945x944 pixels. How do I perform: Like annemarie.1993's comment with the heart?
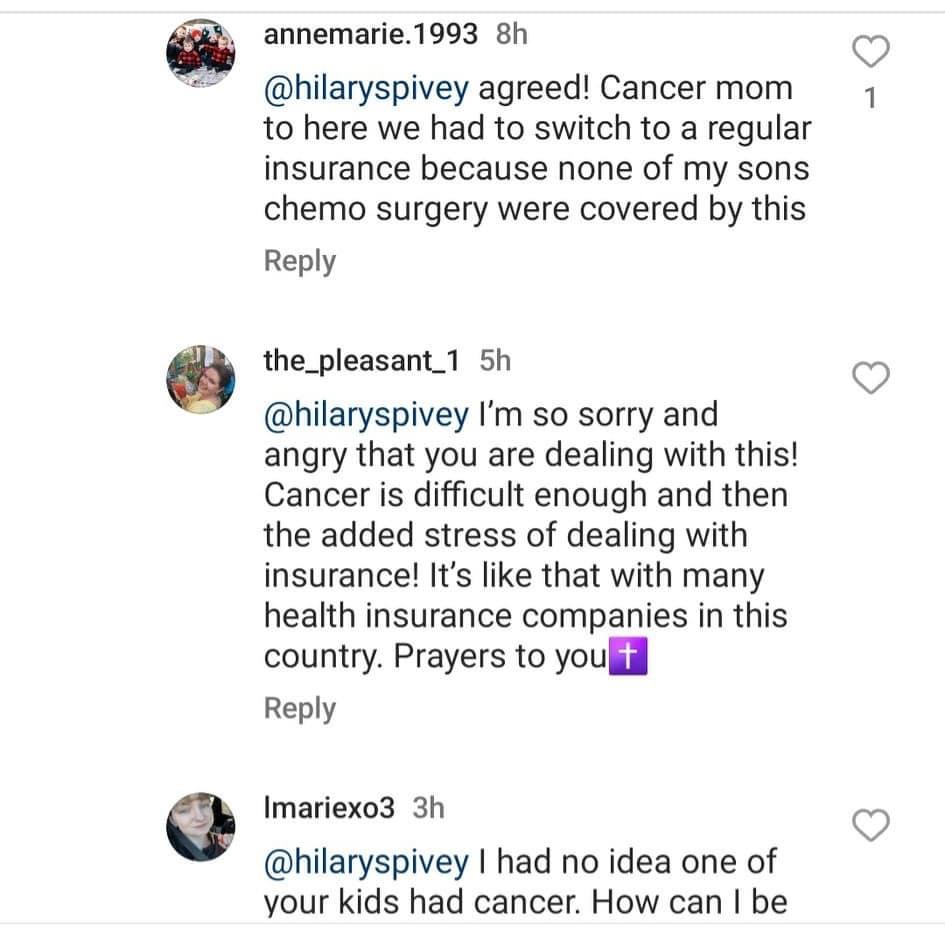tap(871, 52)
